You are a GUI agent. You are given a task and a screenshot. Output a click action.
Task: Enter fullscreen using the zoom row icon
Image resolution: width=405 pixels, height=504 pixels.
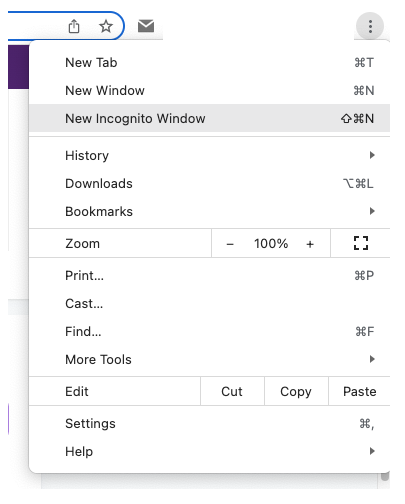pyautogui.click(x=361, y=243)
